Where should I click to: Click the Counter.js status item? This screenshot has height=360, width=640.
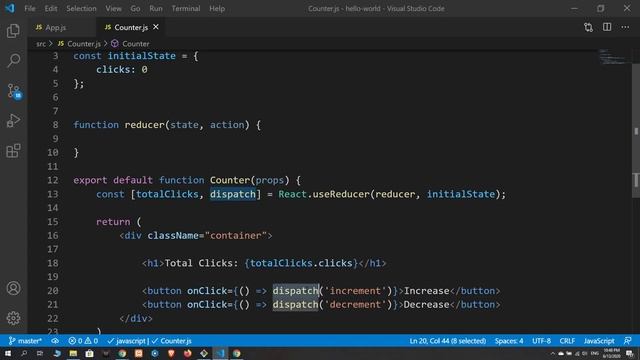171,341
